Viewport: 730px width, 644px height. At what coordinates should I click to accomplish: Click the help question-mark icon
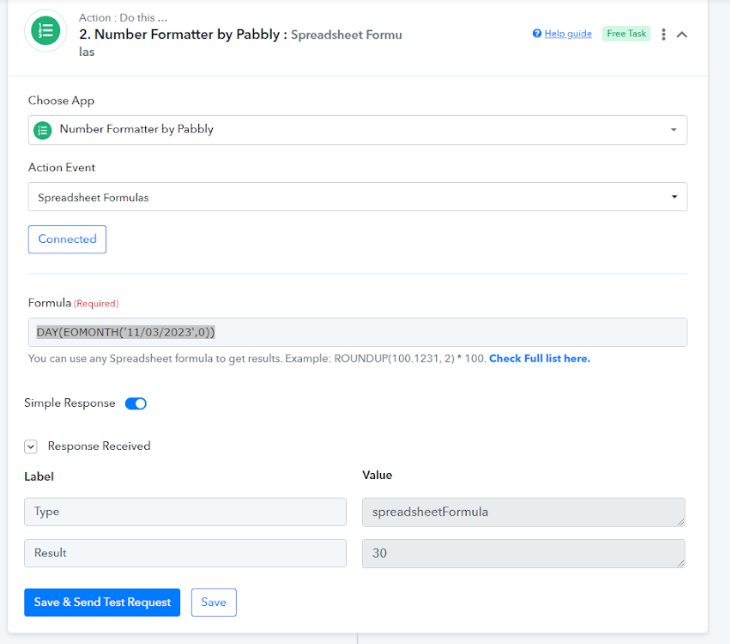[537, 34]
